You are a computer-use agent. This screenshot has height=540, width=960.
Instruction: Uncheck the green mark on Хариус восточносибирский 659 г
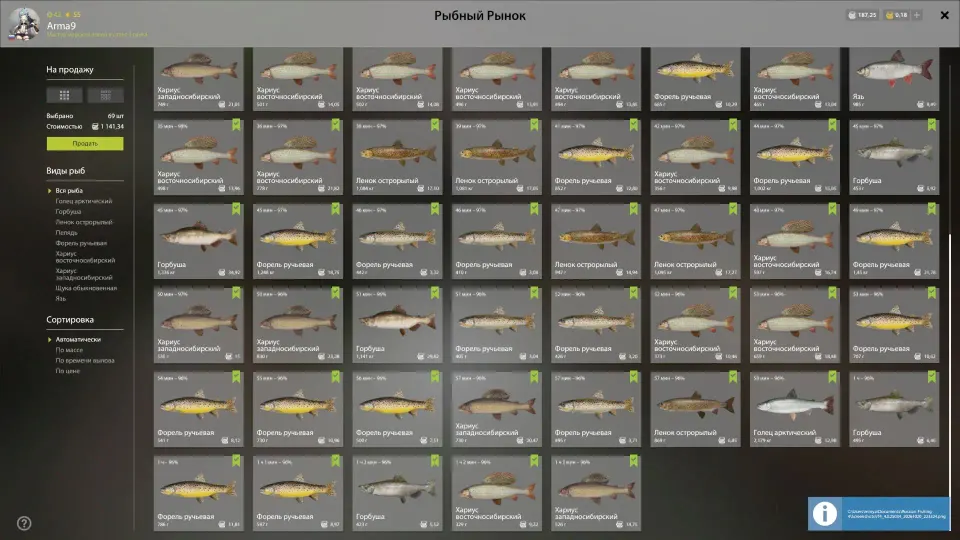[832, 293]
